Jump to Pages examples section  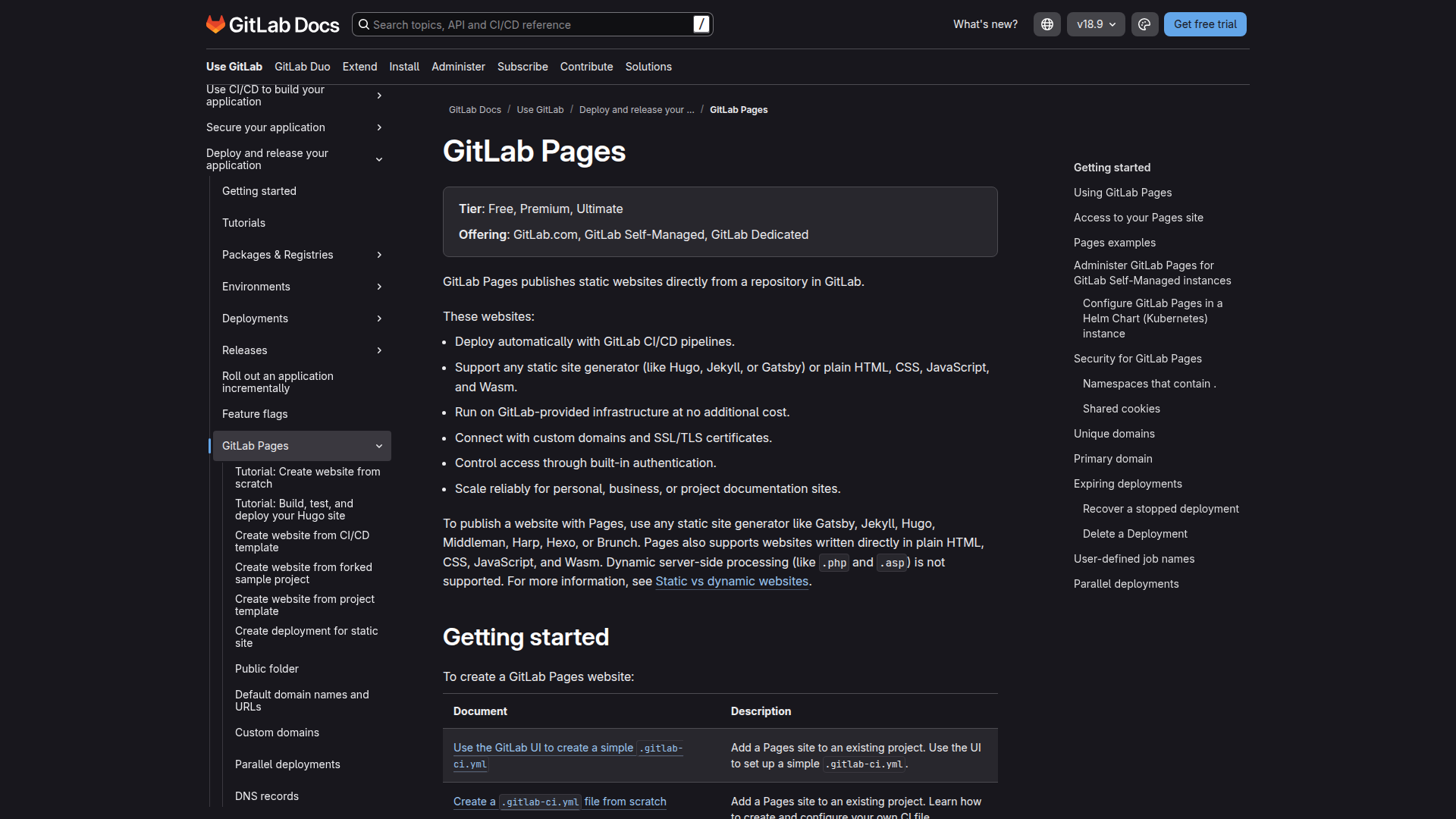coord(1115,243)
